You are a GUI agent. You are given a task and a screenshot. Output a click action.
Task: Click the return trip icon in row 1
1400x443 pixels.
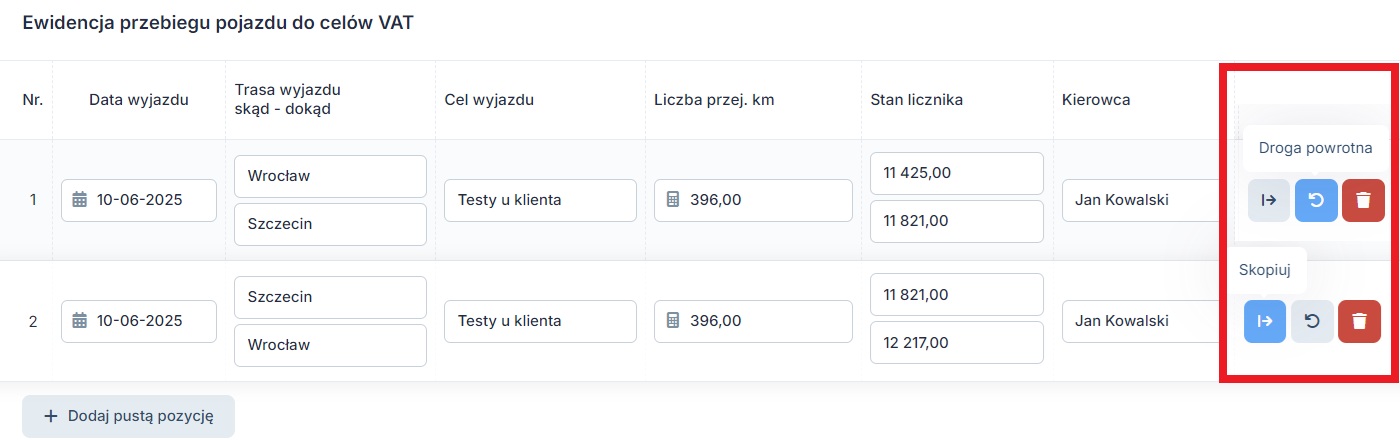(x=1316, y=200)
